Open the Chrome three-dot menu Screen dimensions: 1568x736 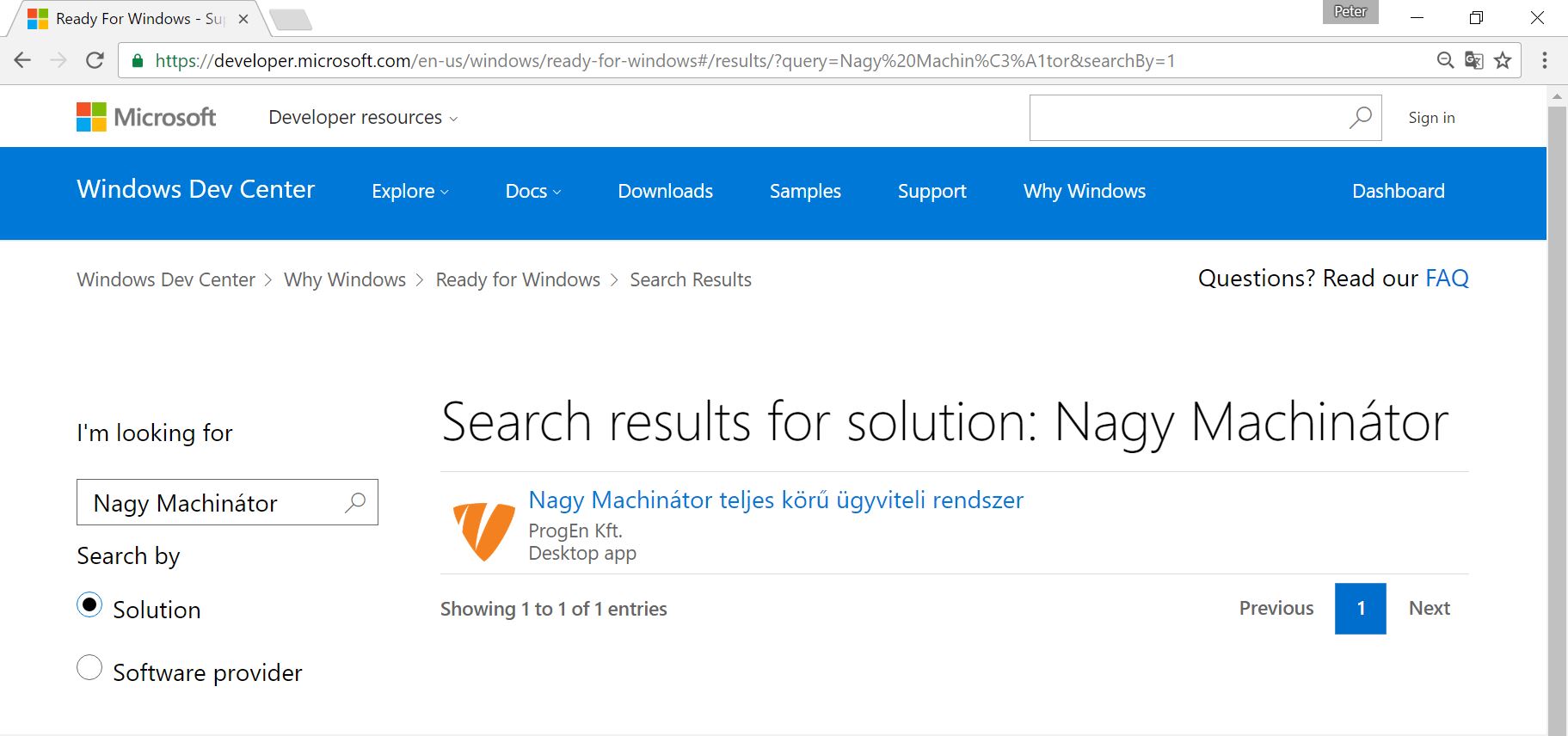point(1545,60)
